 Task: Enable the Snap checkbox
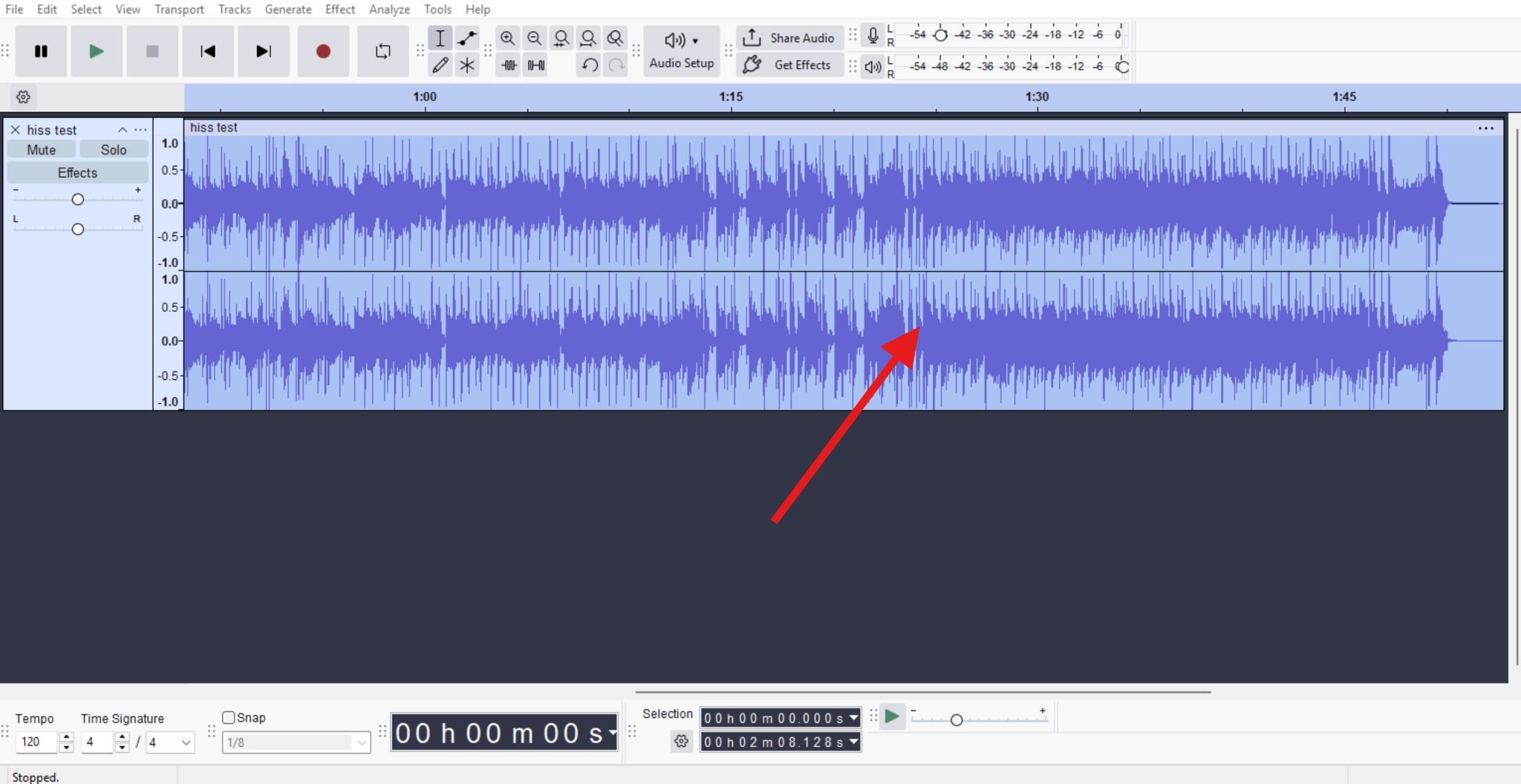click(229, 717)
